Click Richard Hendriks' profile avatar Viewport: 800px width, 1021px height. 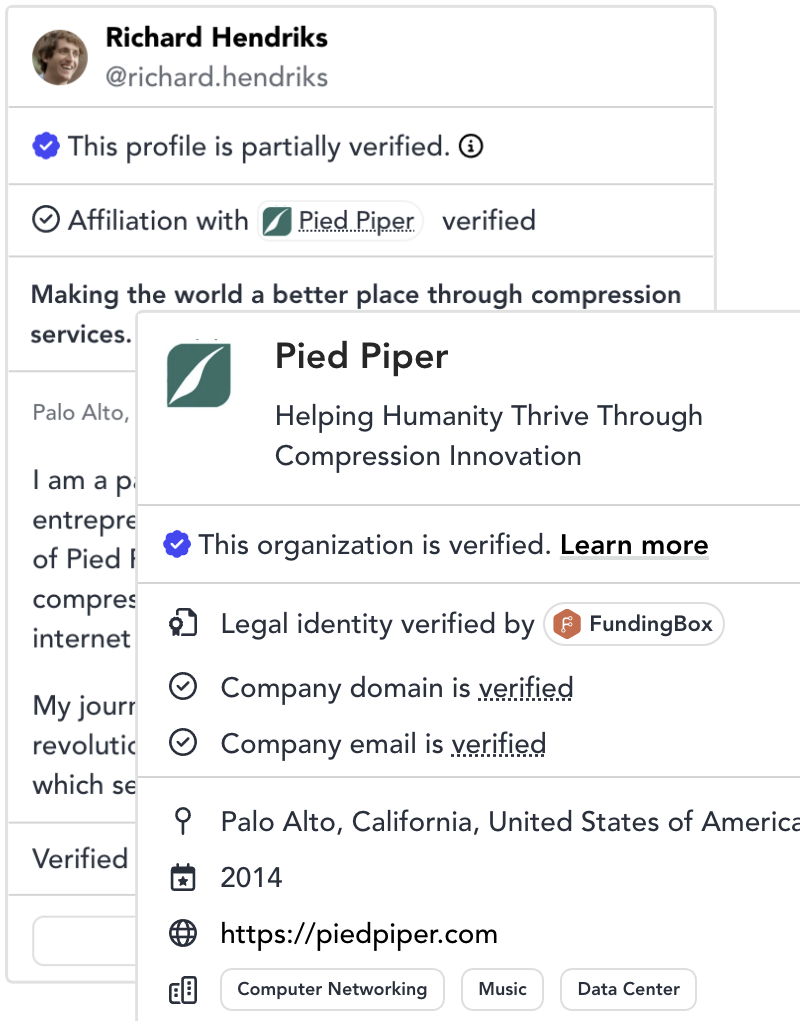59,57
